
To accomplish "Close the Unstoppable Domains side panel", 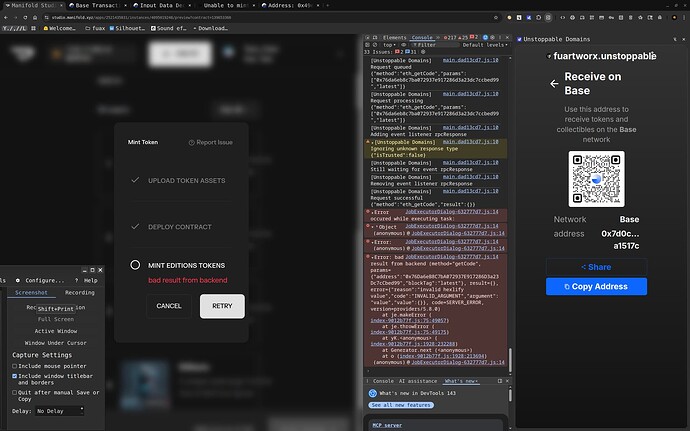I will coord(684,39).
